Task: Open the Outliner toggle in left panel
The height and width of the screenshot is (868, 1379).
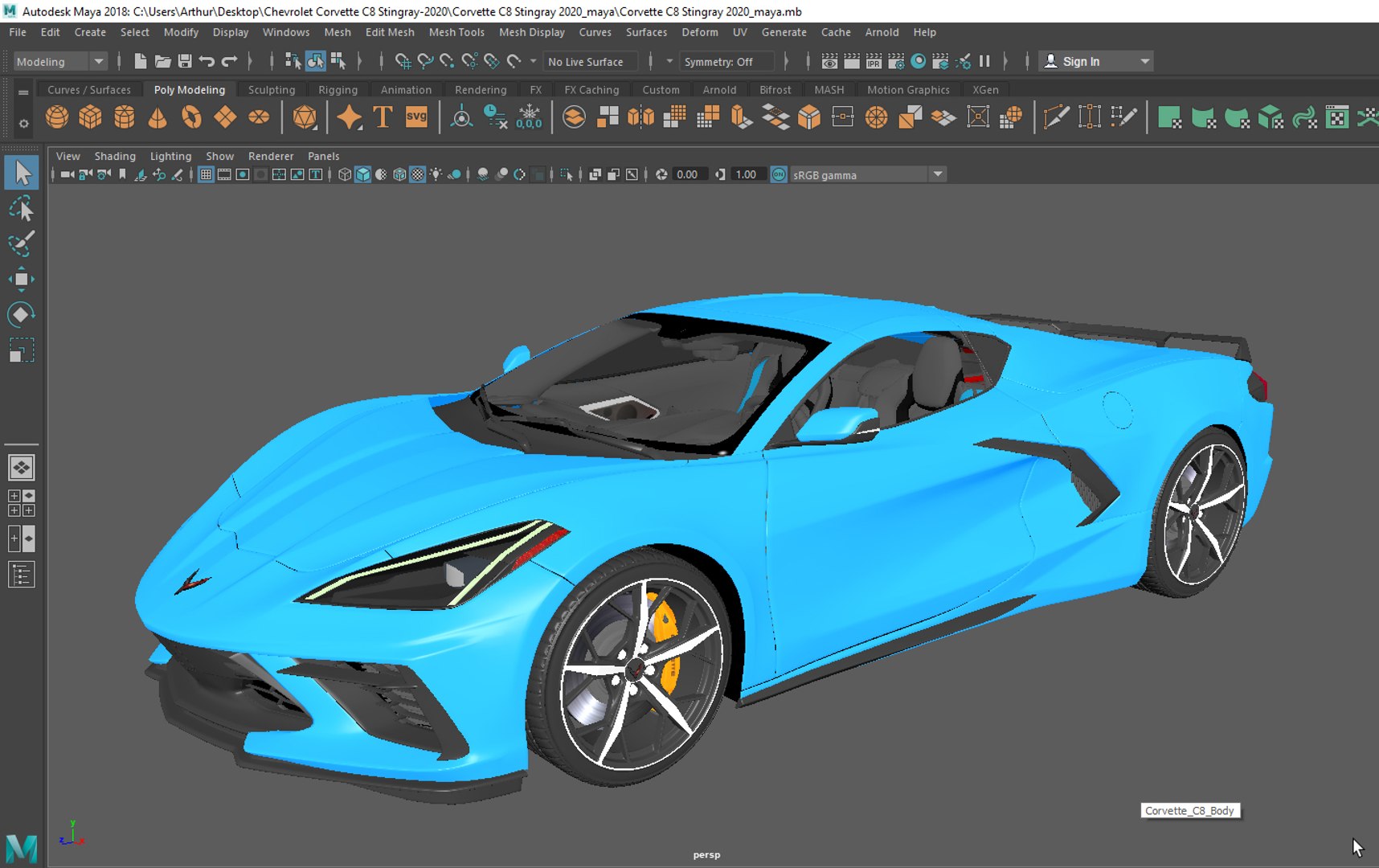Action: [x=22, y=575]
